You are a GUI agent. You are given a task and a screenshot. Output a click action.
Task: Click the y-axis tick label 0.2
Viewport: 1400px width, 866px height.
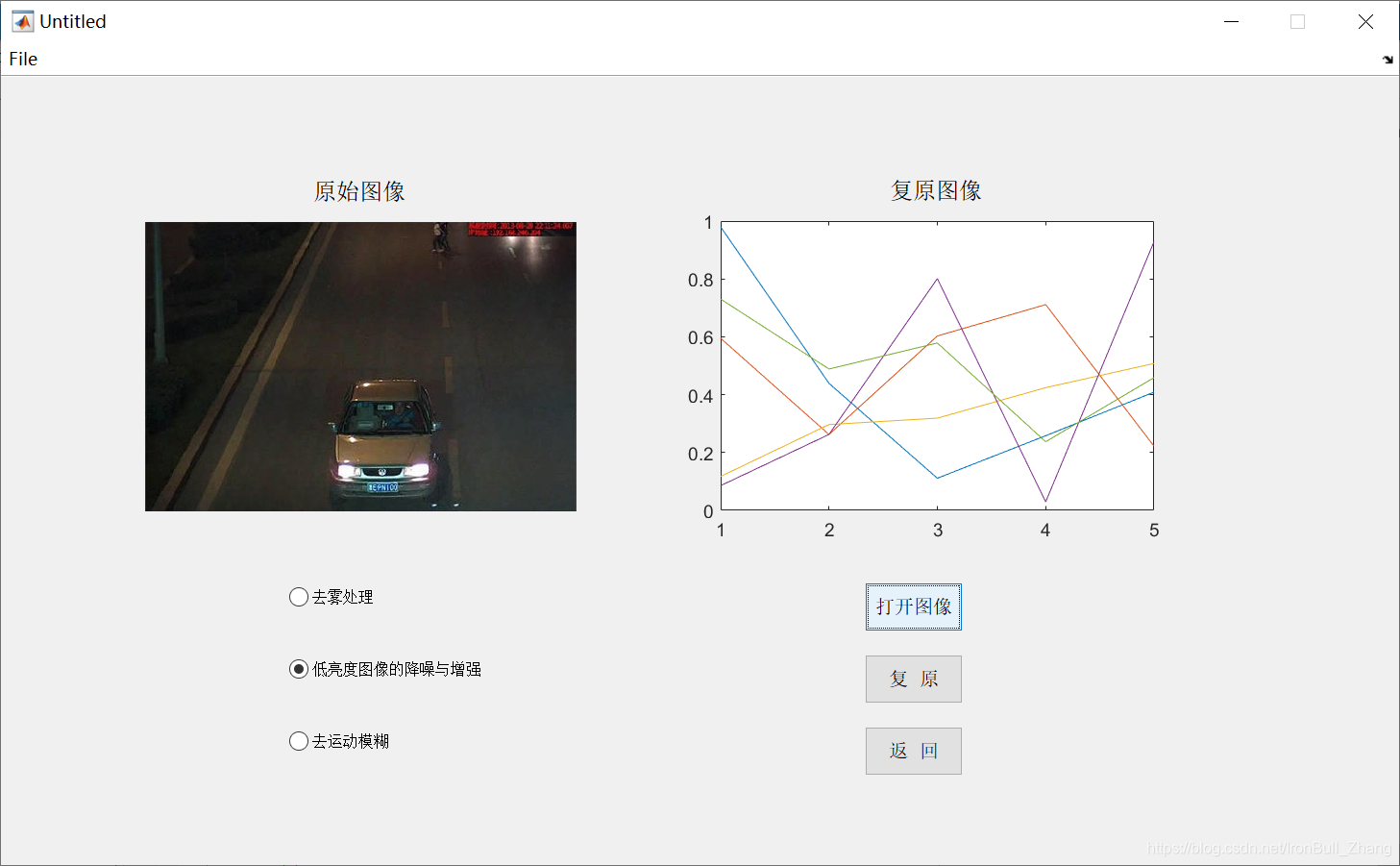pyautogui.click(x=700, y=454)
